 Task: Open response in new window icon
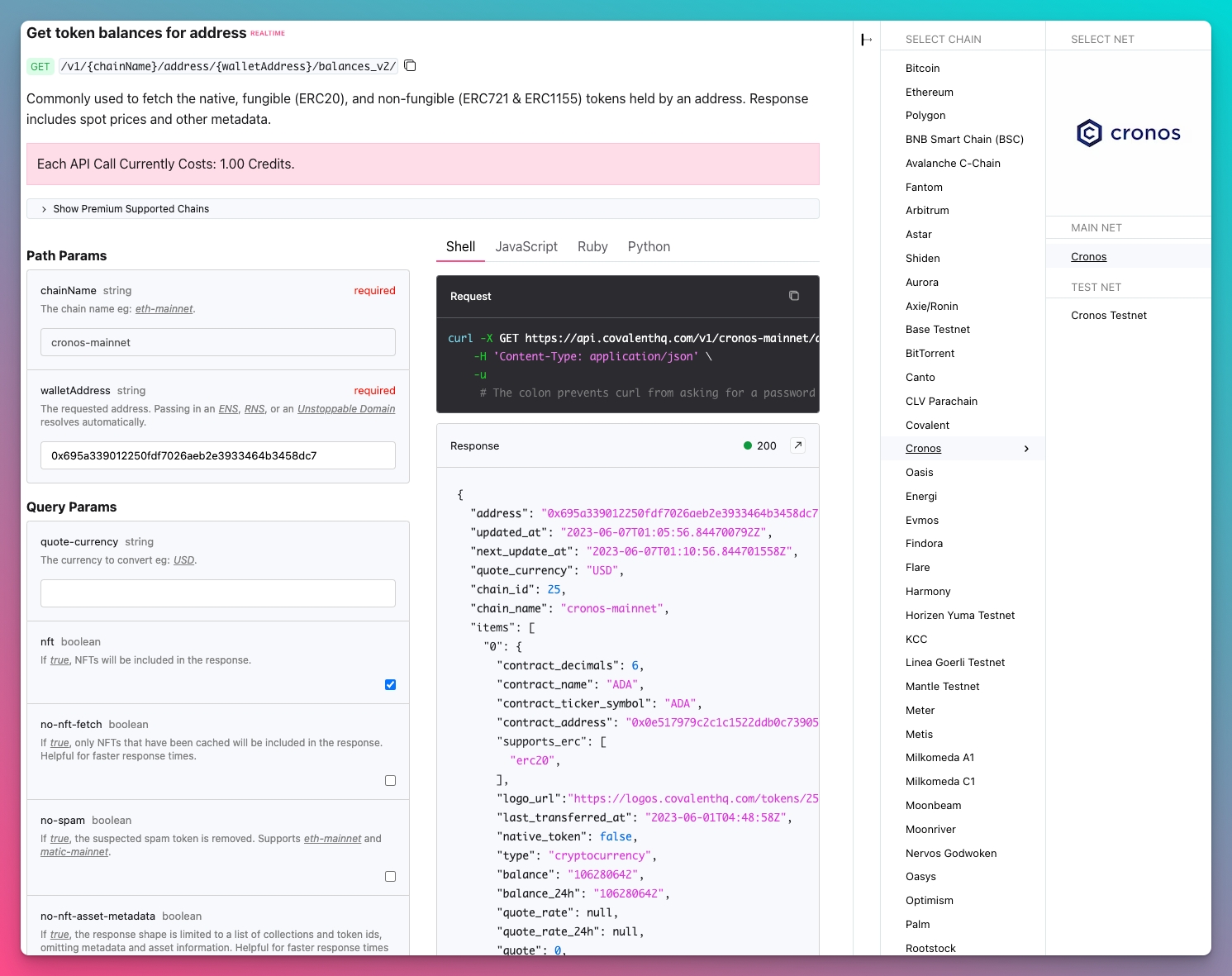coord(797,445)
